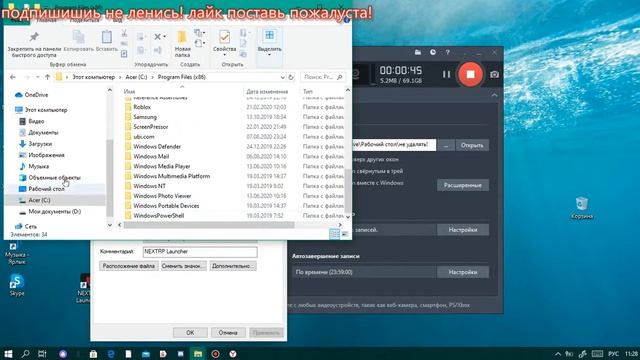Image resolution: width=640 pixels, height=360 pixels.
Task: Open Настройки beside По времени auto-complete field
Action: [462, 272]
